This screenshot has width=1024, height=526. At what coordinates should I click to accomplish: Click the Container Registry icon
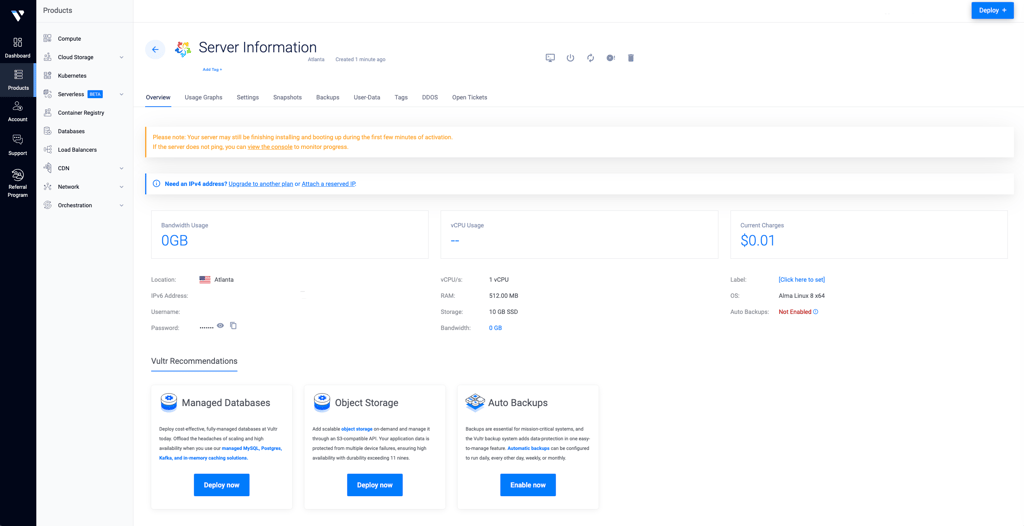tap(48, 112)
